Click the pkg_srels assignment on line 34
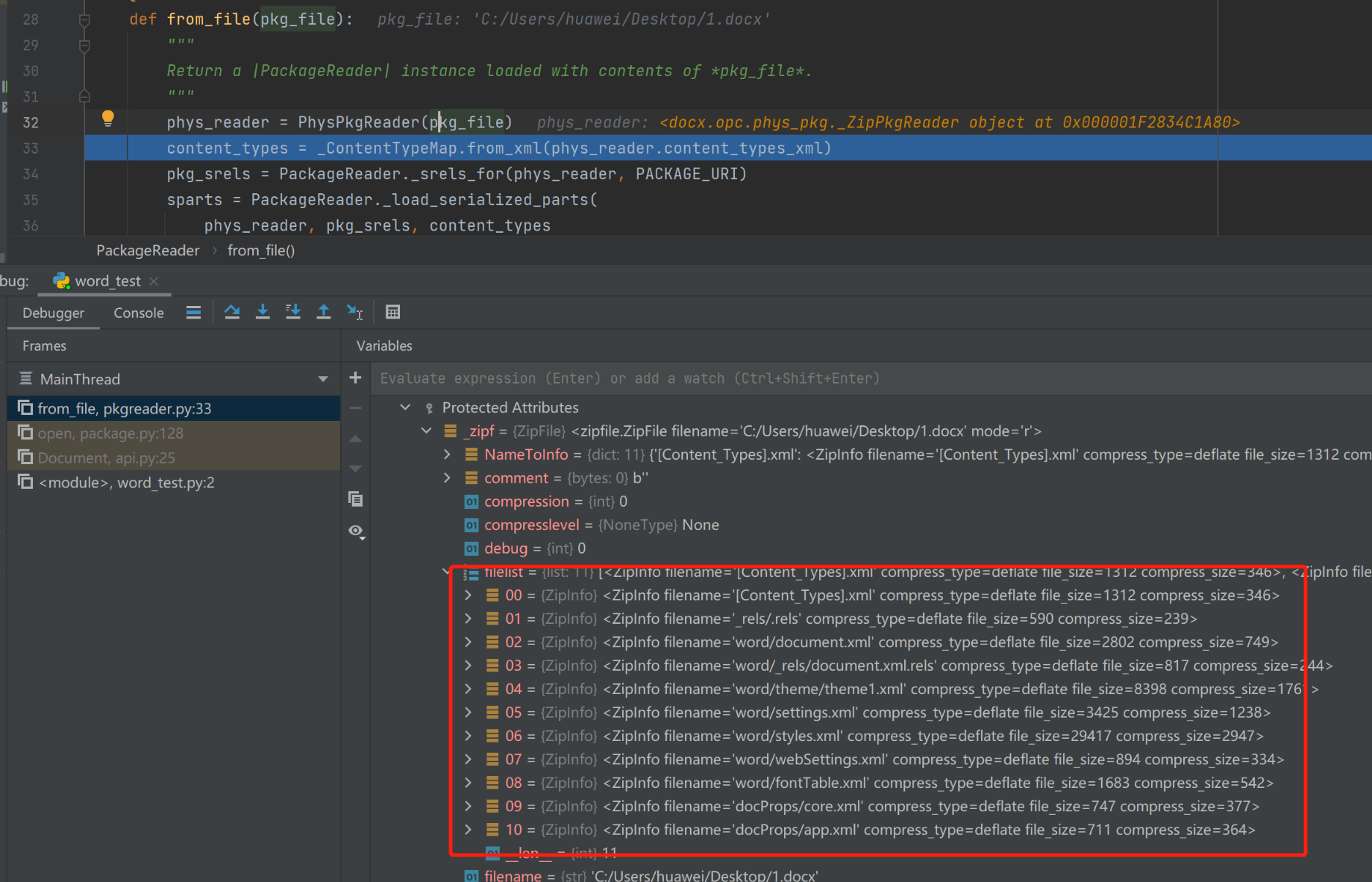The width and height of the screenshot is (1372, 882). 457,174
